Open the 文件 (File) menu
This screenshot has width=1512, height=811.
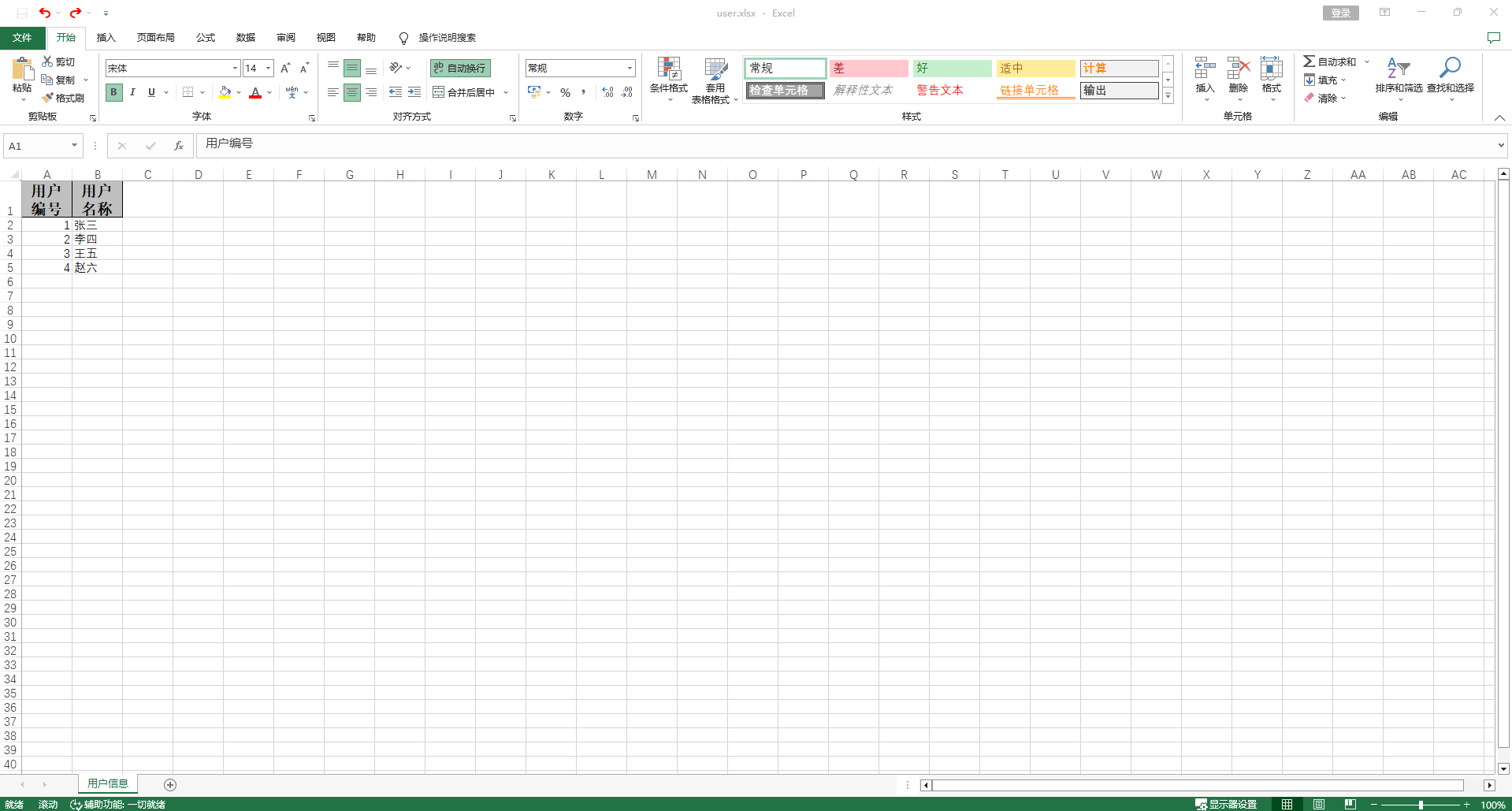coord(22,38)
